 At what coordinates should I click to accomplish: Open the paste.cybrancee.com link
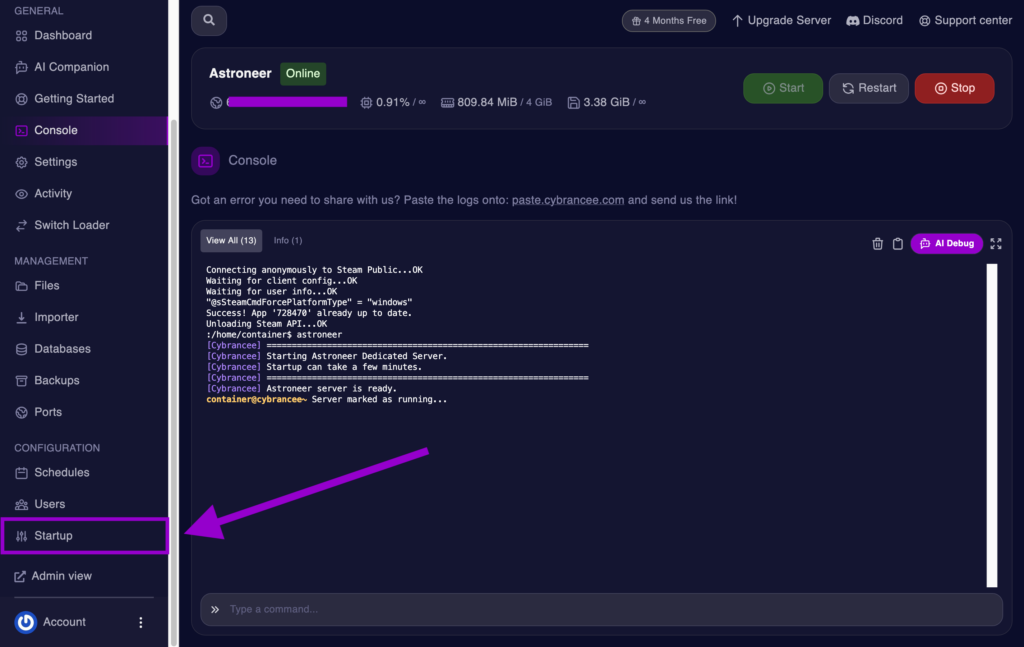568,200
